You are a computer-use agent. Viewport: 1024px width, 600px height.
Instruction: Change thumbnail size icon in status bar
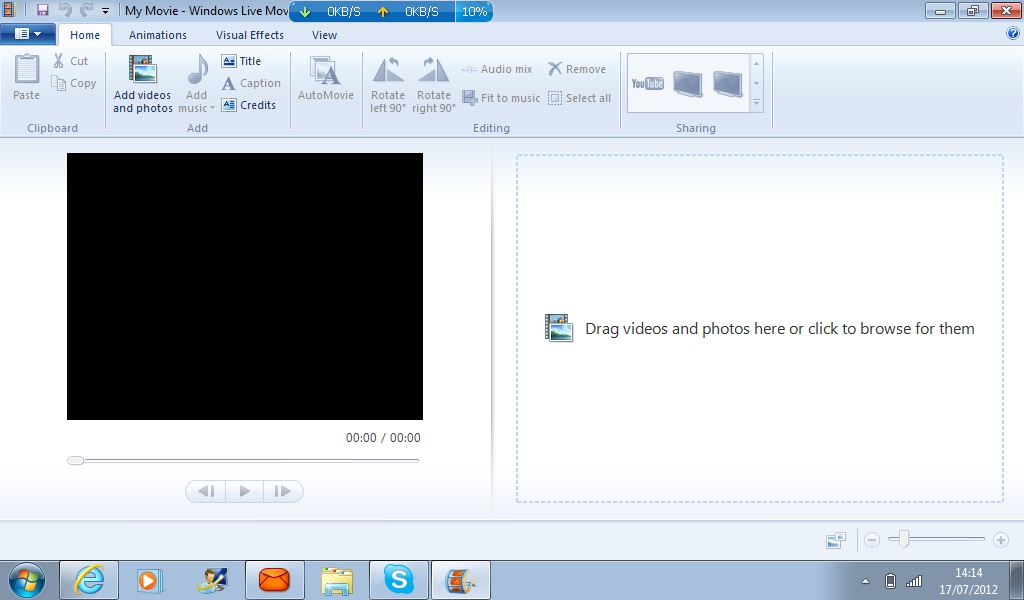pos(836,540)
